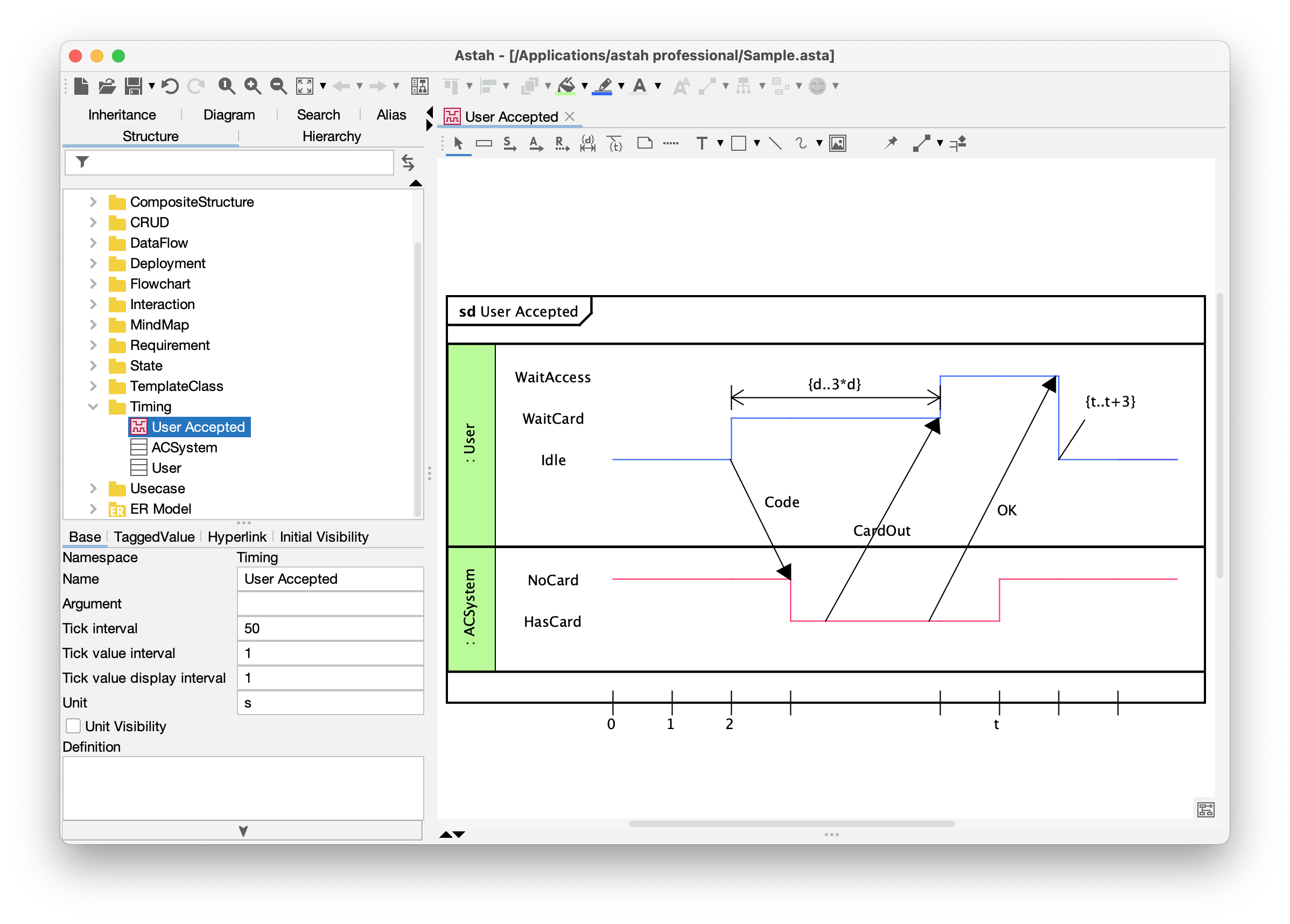Click the filter swap arrows button
This screenshot has height=924, width=1290.
coord(409,163)
